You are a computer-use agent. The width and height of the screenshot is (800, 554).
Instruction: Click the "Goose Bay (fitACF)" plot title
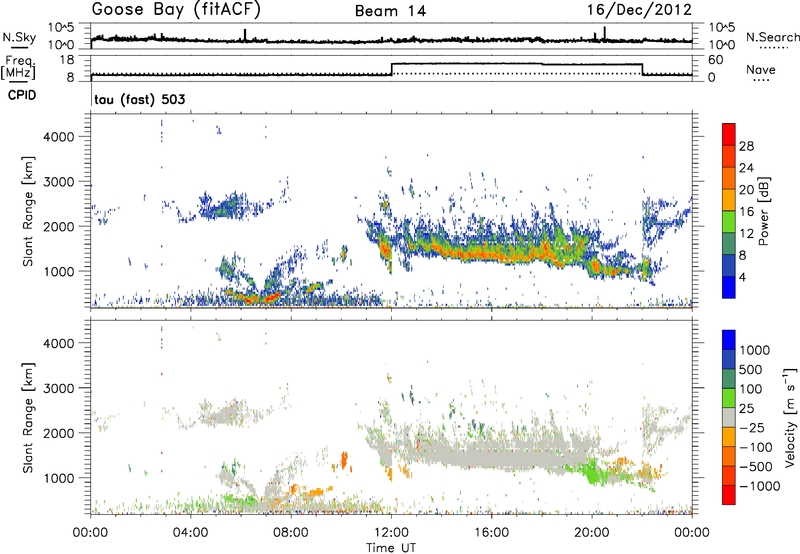point(176,10)
